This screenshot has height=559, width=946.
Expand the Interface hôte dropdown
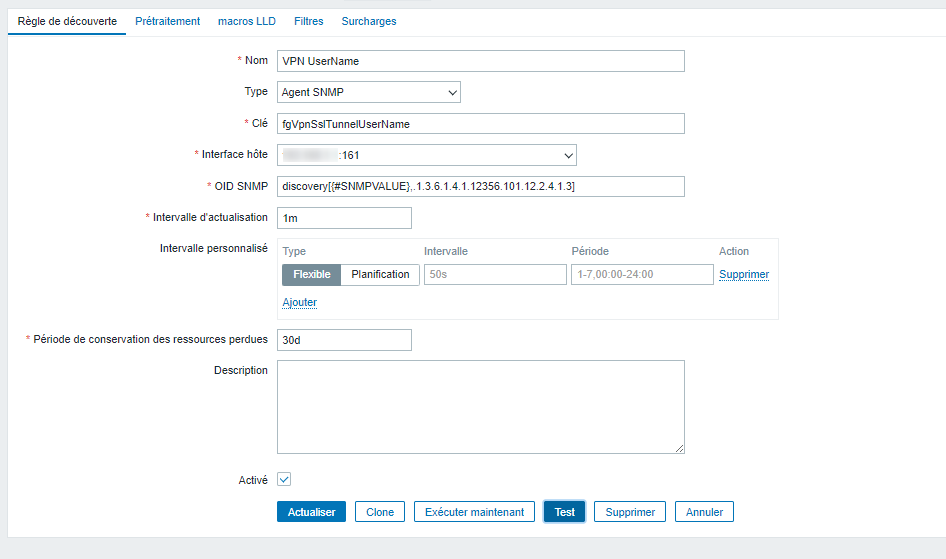tap(427, 155)
